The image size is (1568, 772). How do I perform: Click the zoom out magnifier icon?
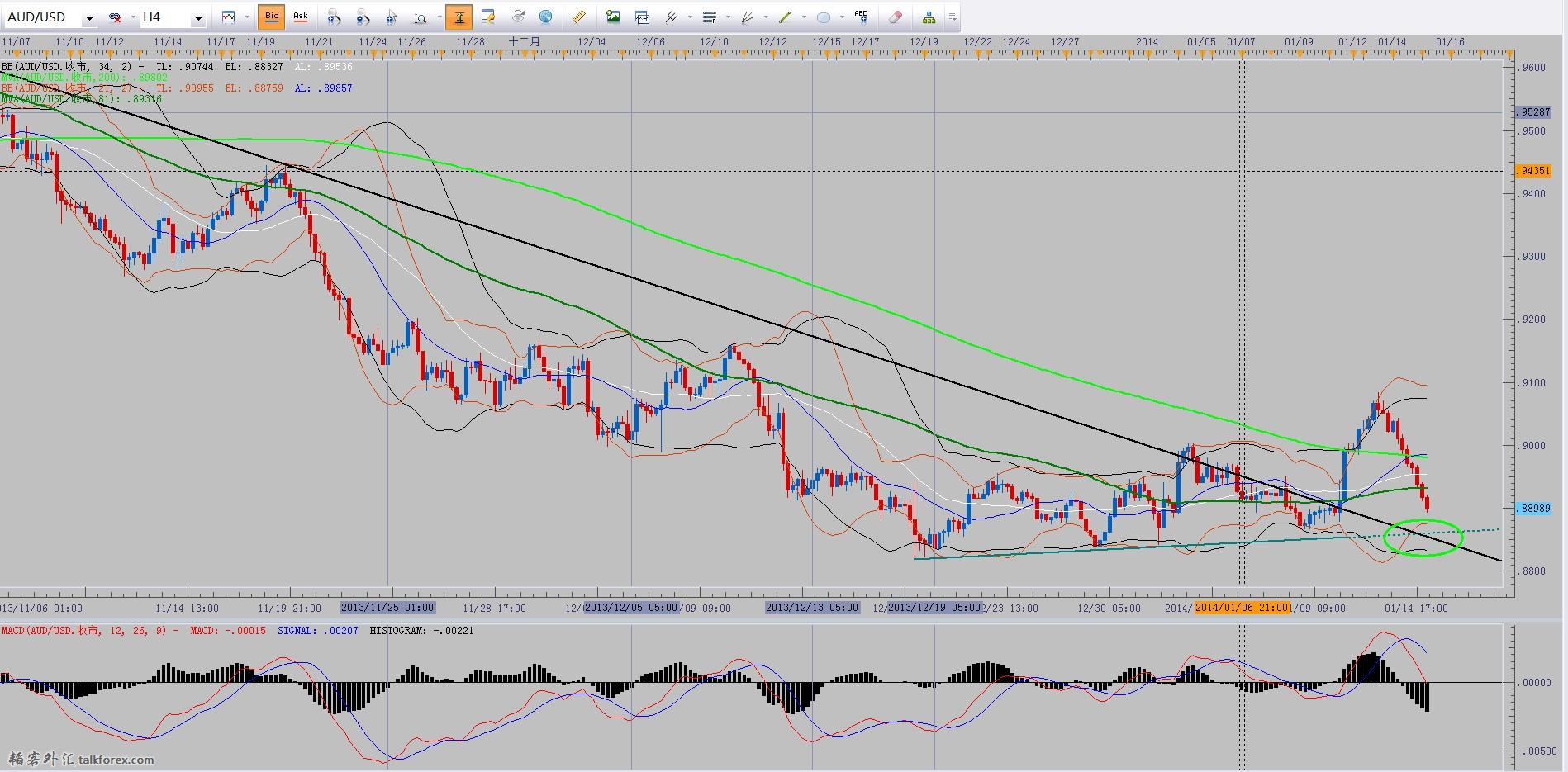pyautogui.click(x=363, y=17)
